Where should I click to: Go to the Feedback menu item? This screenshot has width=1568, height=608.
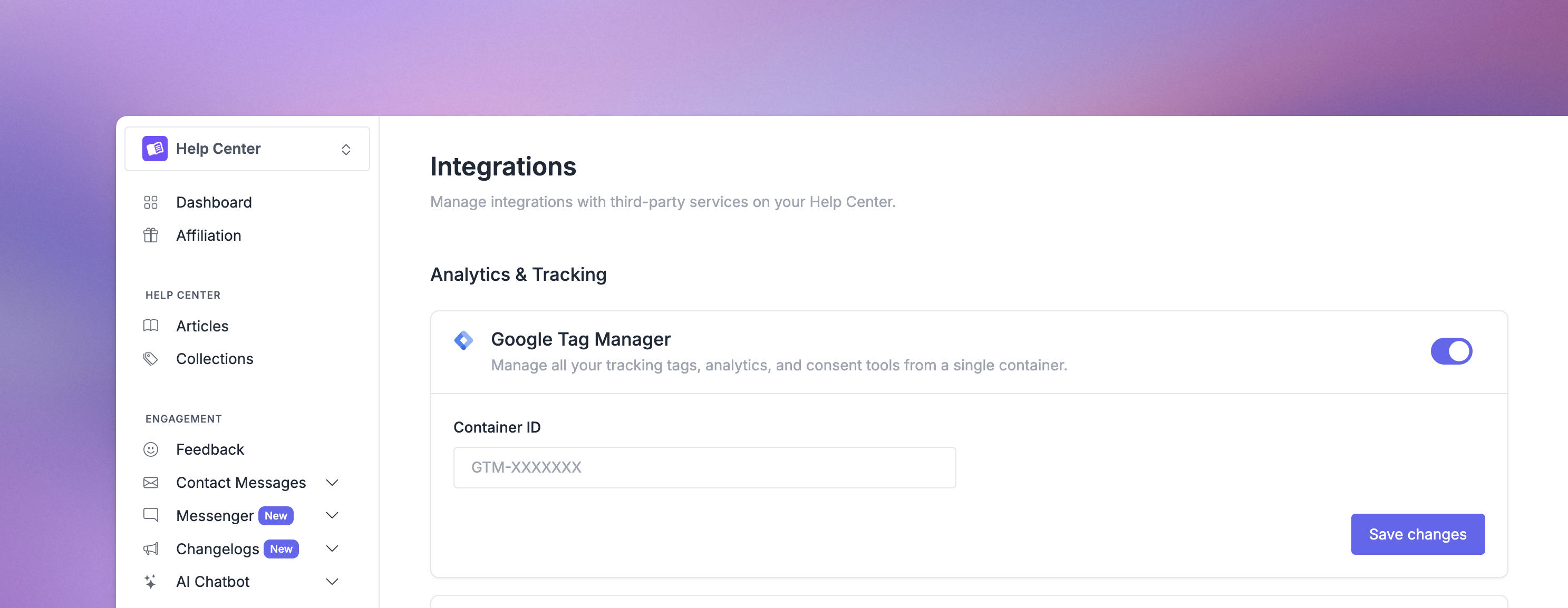(210, 449)
